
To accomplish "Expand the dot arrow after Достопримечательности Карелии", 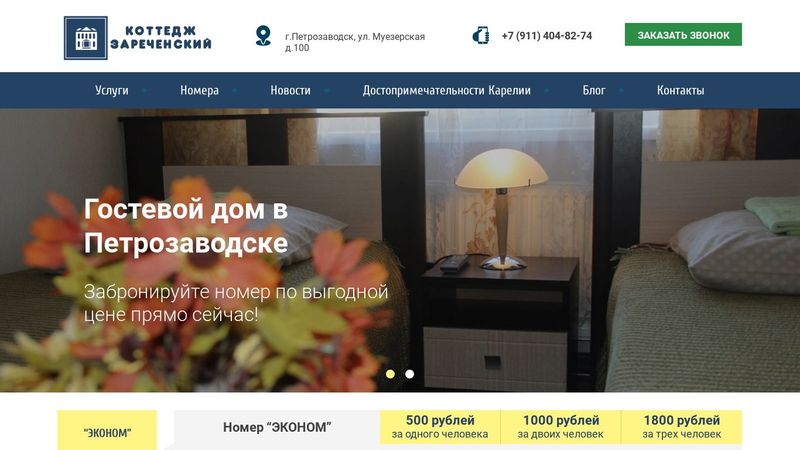I will pyautogui.click(x=547, y=90).
